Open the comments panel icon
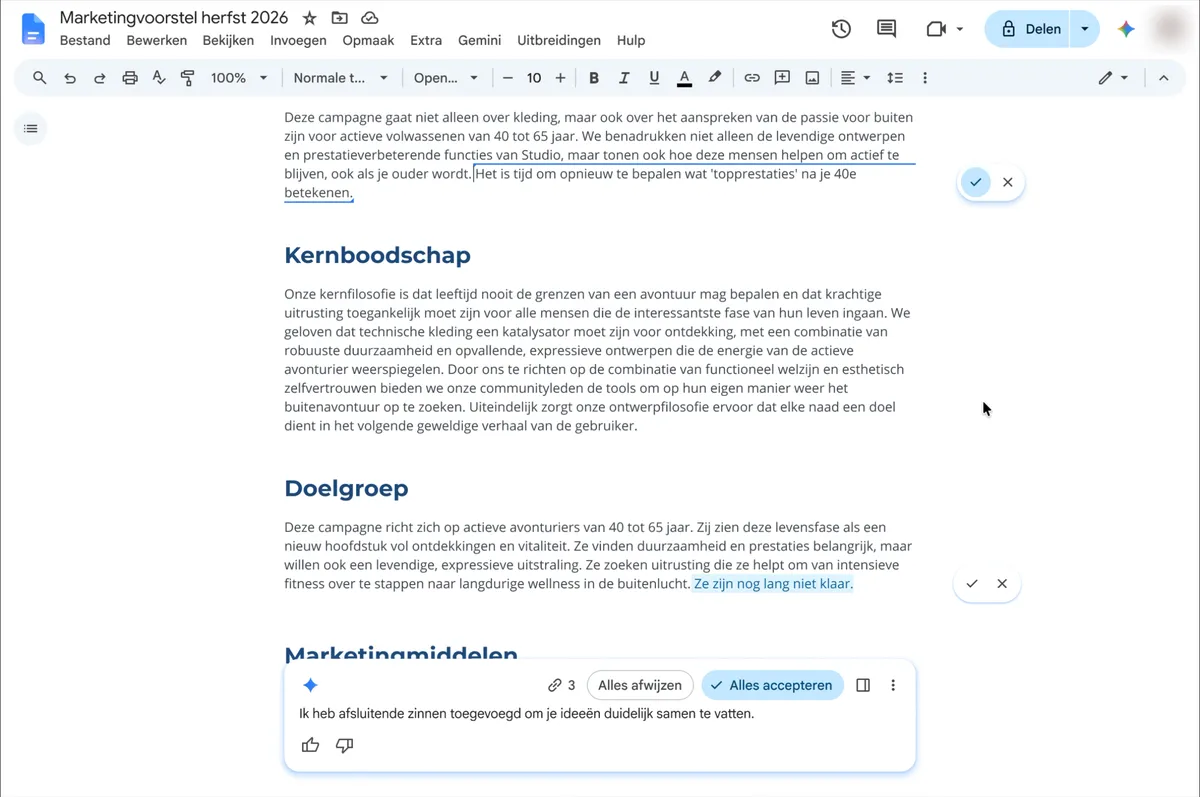The width and height of the screenshot is (1200, 797). [x=886, y=29]
